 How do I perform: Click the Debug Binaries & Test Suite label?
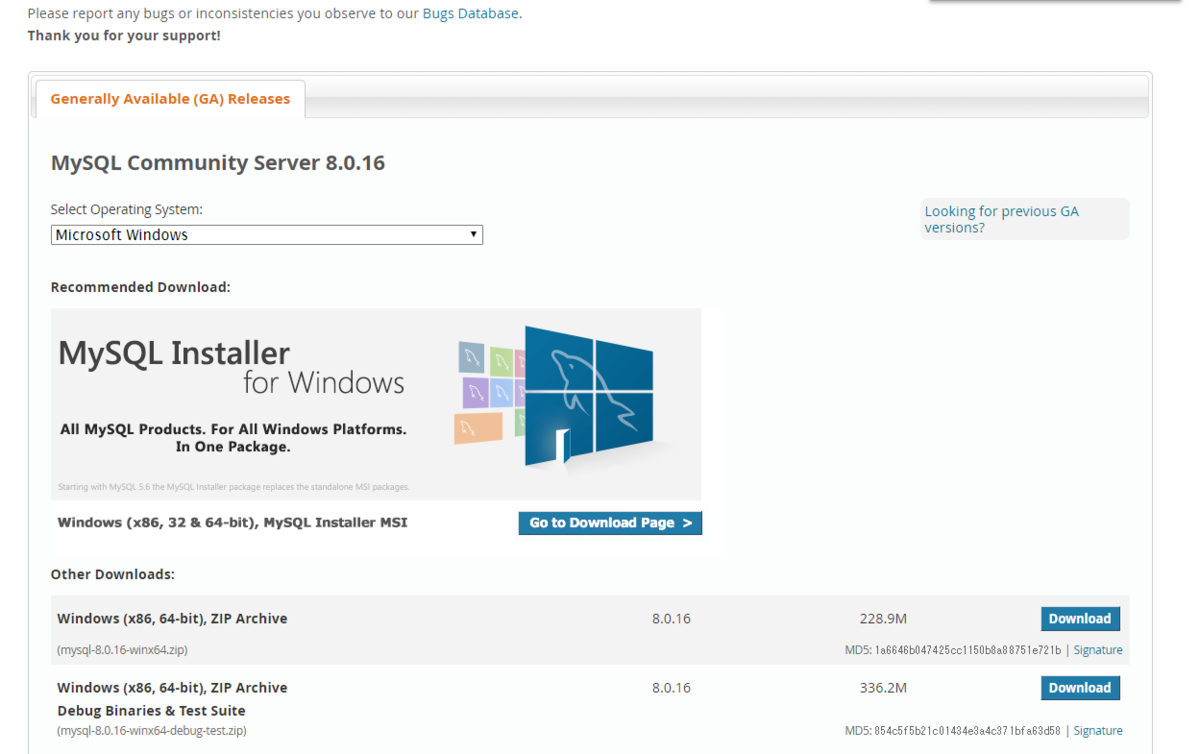point(151,711)
